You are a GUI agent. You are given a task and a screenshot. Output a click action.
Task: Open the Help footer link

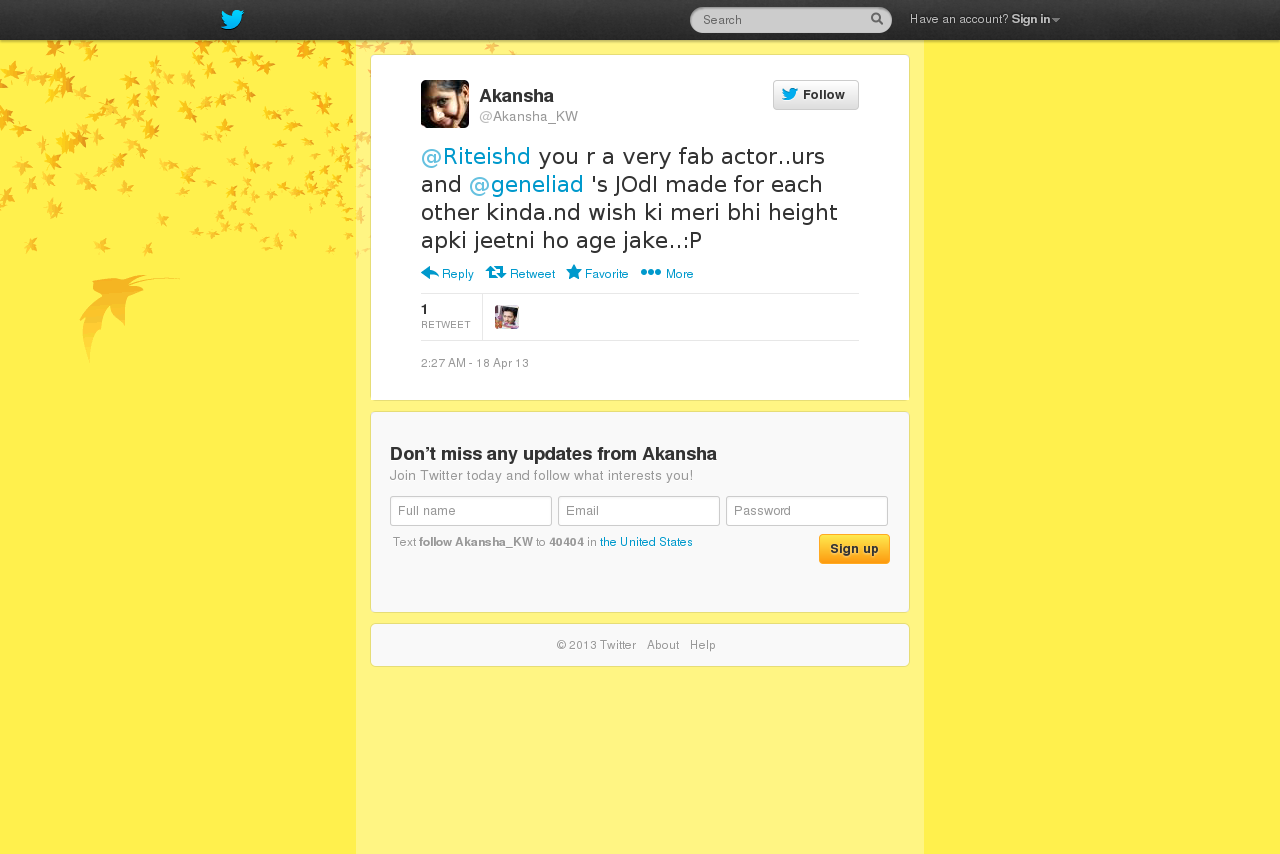(703, 645)
